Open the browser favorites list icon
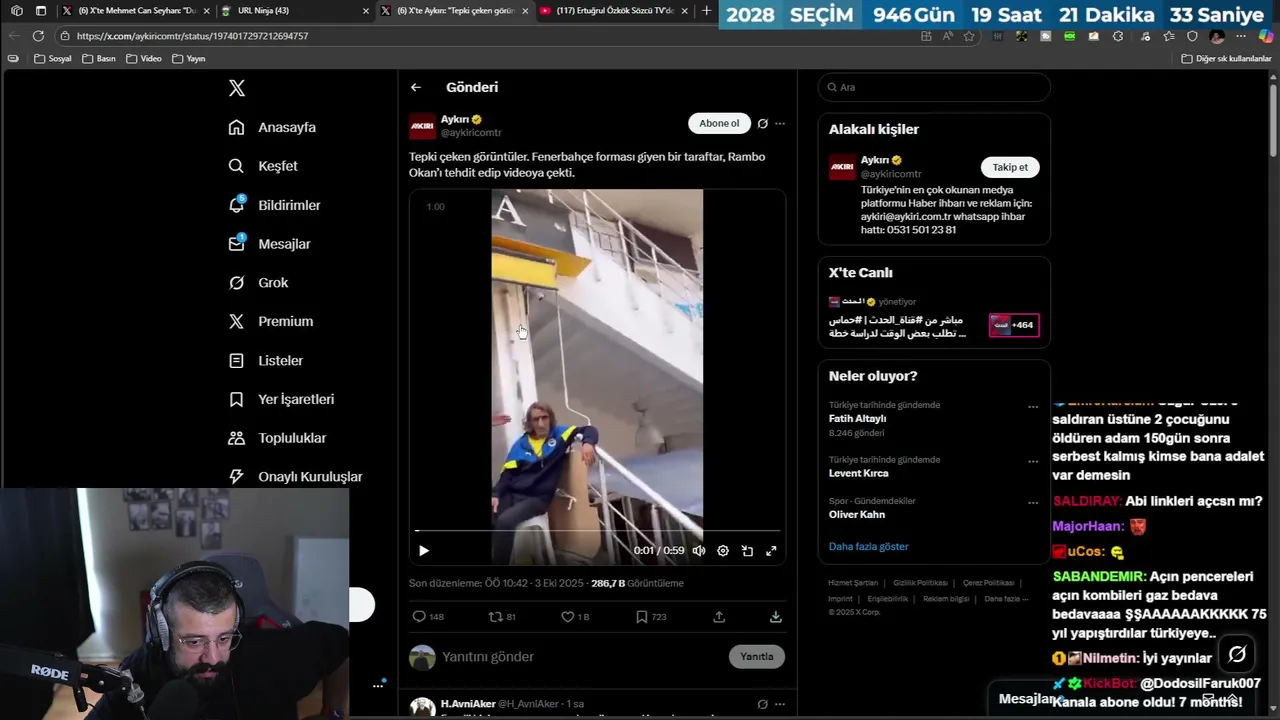 coord(1168,36)
